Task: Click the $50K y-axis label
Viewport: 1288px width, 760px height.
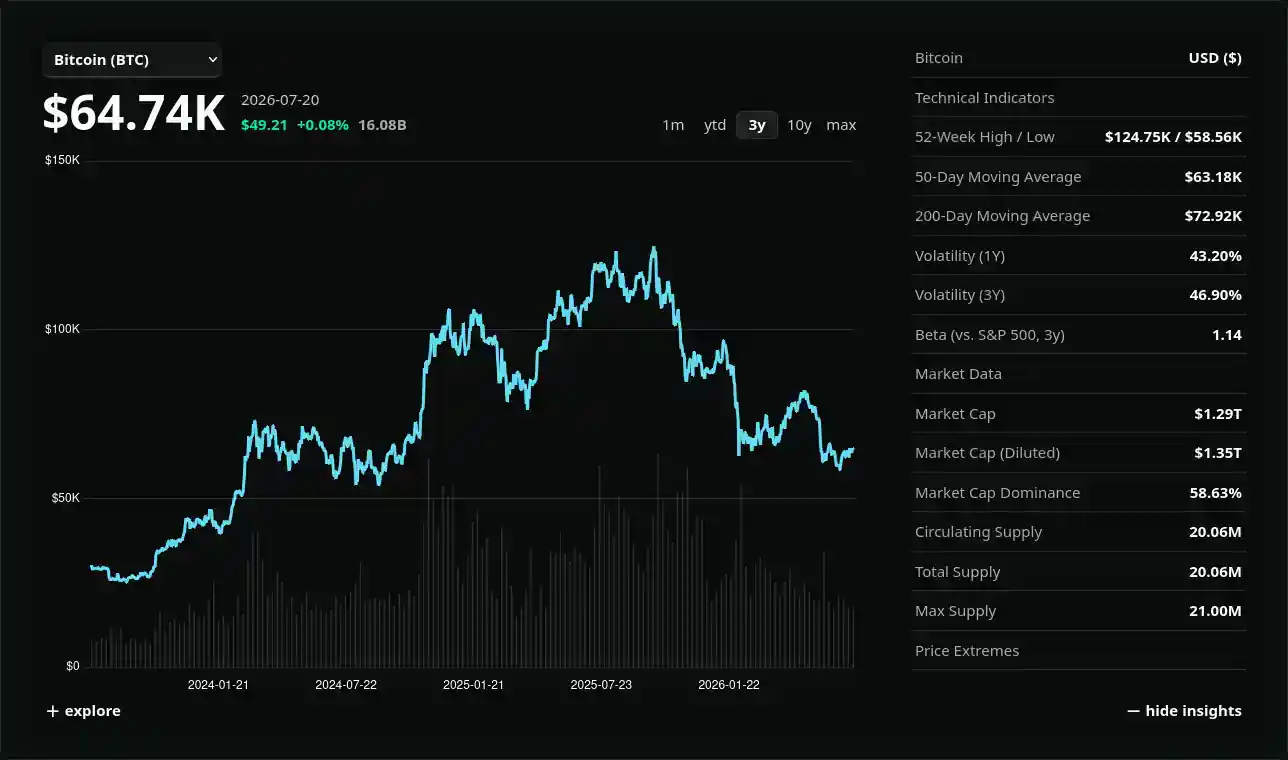Action: (65, 498)
